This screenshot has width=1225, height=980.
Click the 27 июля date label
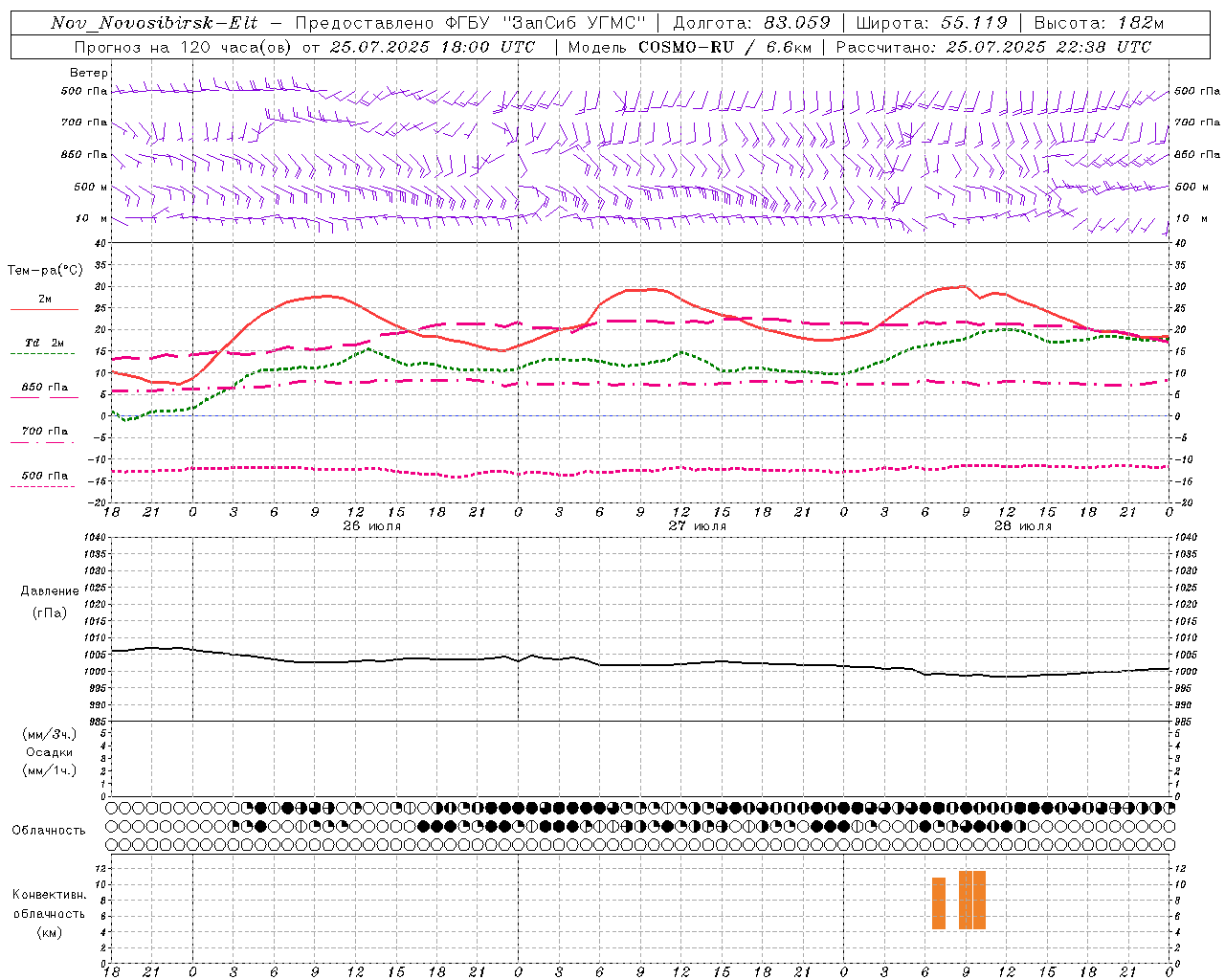(x=697, y=526)
